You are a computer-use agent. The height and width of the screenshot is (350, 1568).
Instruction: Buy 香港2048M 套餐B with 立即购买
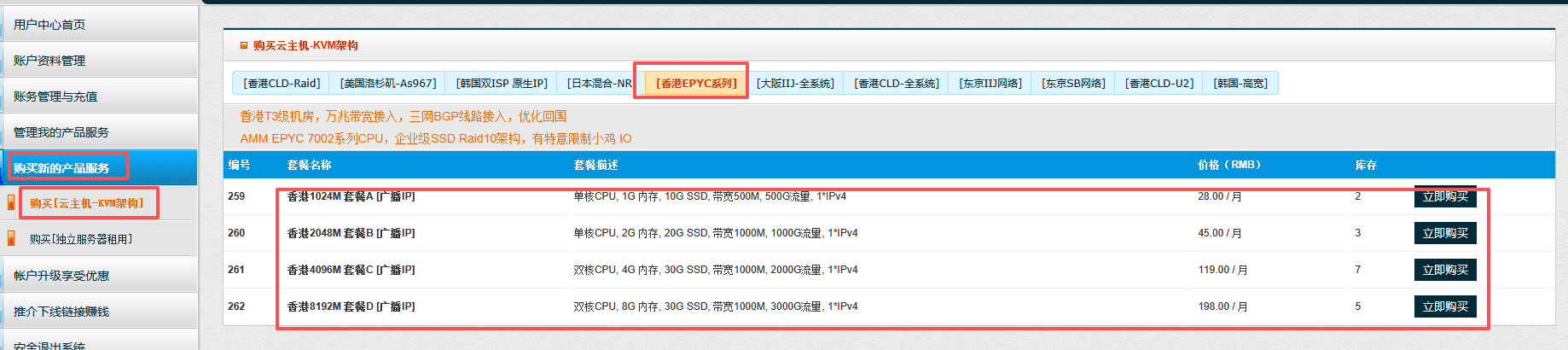1445,233
